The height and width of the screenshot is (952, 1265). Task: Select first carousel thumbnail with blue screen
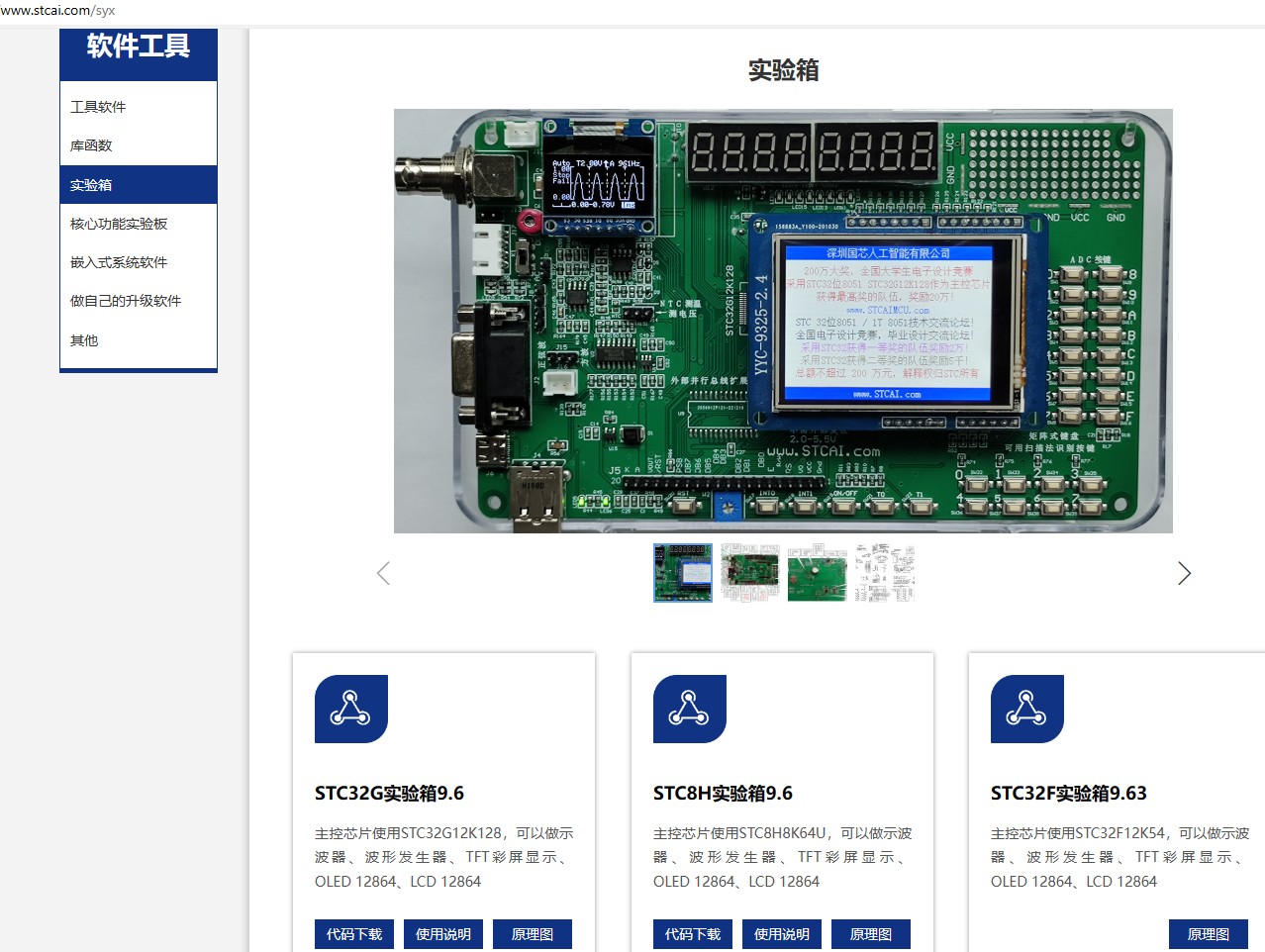pyautogui.click(x=683, y=572)
